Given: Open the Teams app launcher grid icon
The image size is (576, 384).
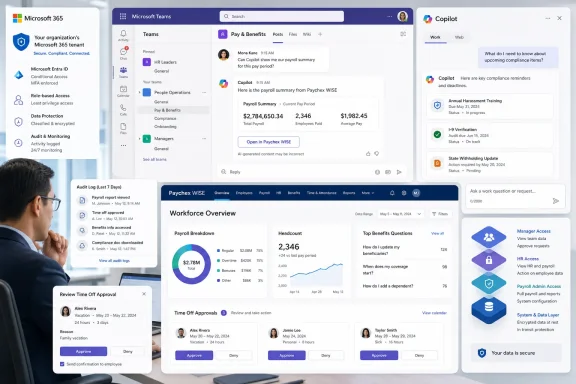Looking at the screenshot, I should click(123, 16).
